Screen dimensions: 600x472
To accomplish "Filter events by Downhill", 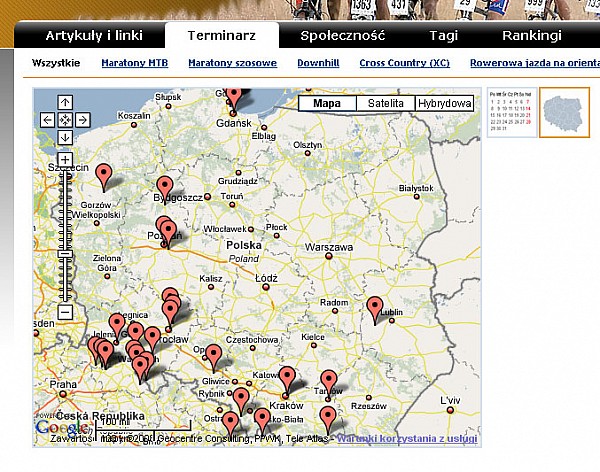I will [x=318, y=63].
